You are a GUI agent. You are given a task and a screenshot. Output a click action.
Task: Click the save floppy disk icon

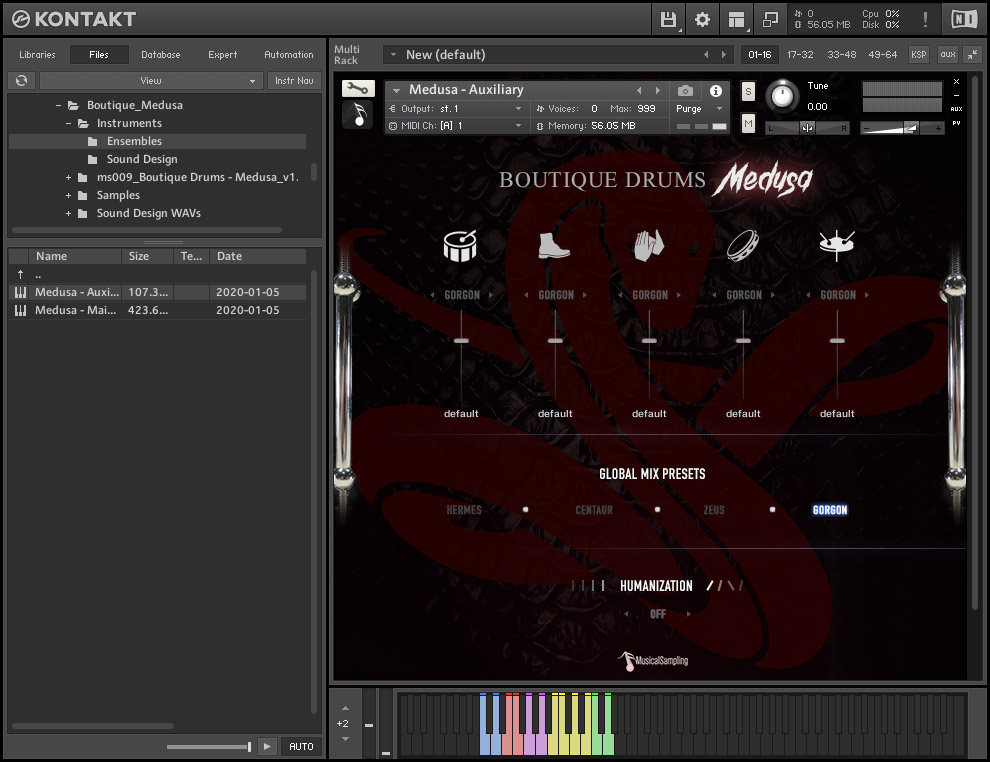pyautogui.click(x=669, y=19)
